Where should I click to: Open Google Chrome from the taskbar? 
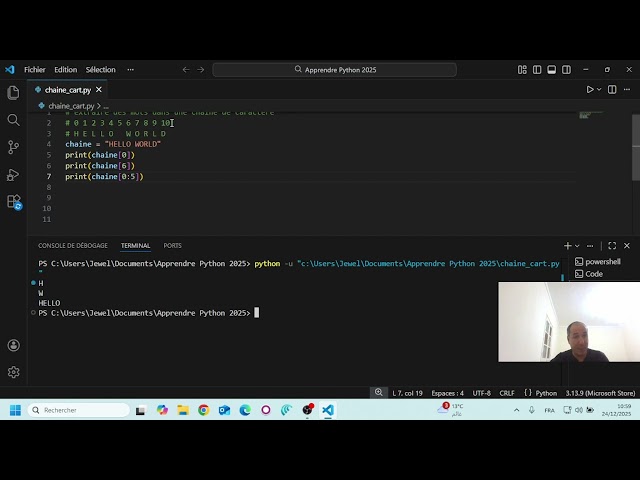(204, 410)
